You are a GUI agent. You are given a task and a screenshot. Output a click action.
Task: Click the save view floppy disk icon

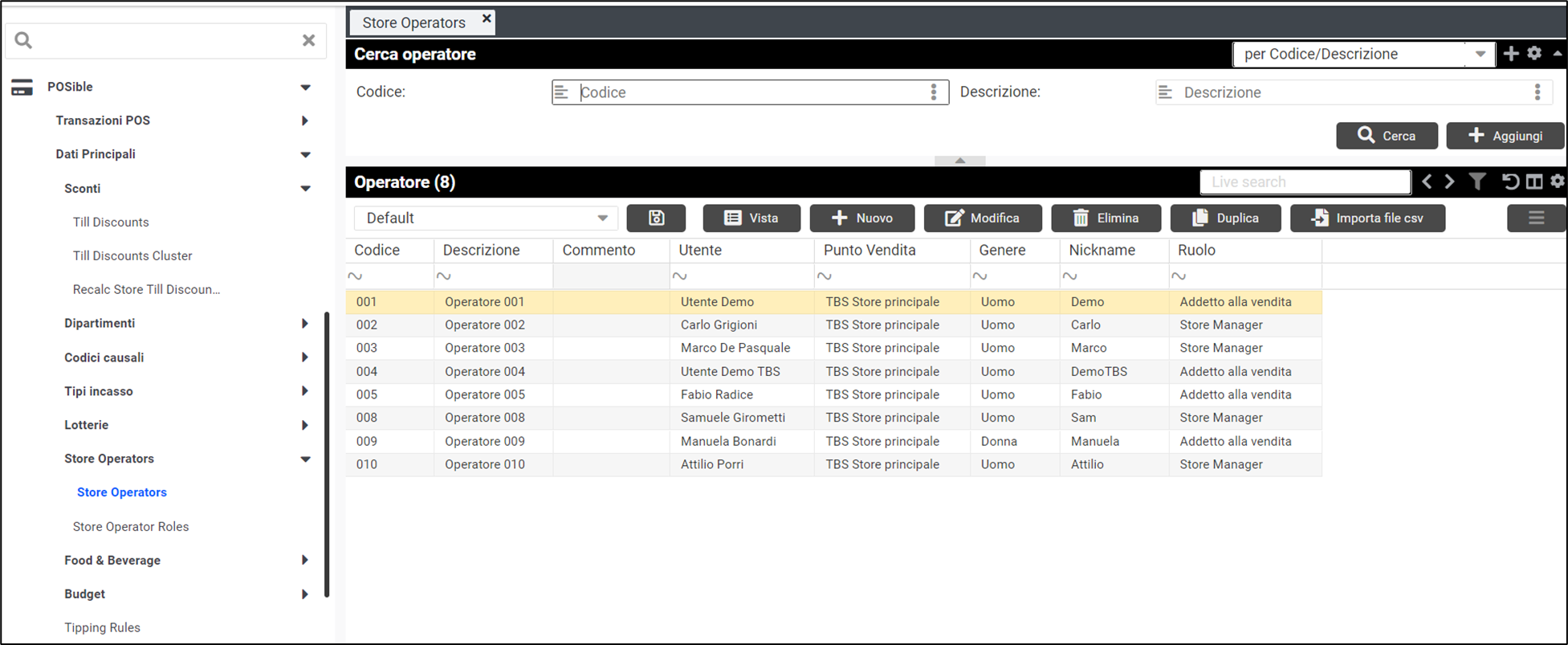[656, 218]
